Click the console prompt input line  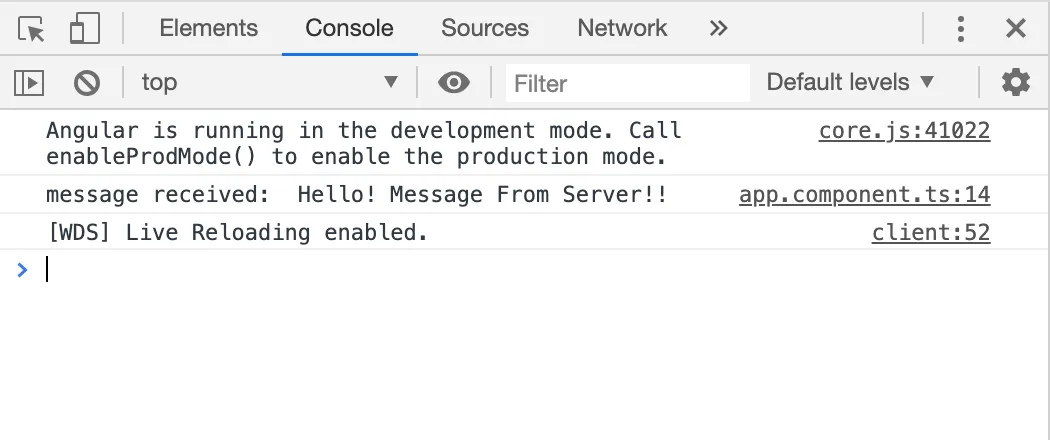pos(500,270)
